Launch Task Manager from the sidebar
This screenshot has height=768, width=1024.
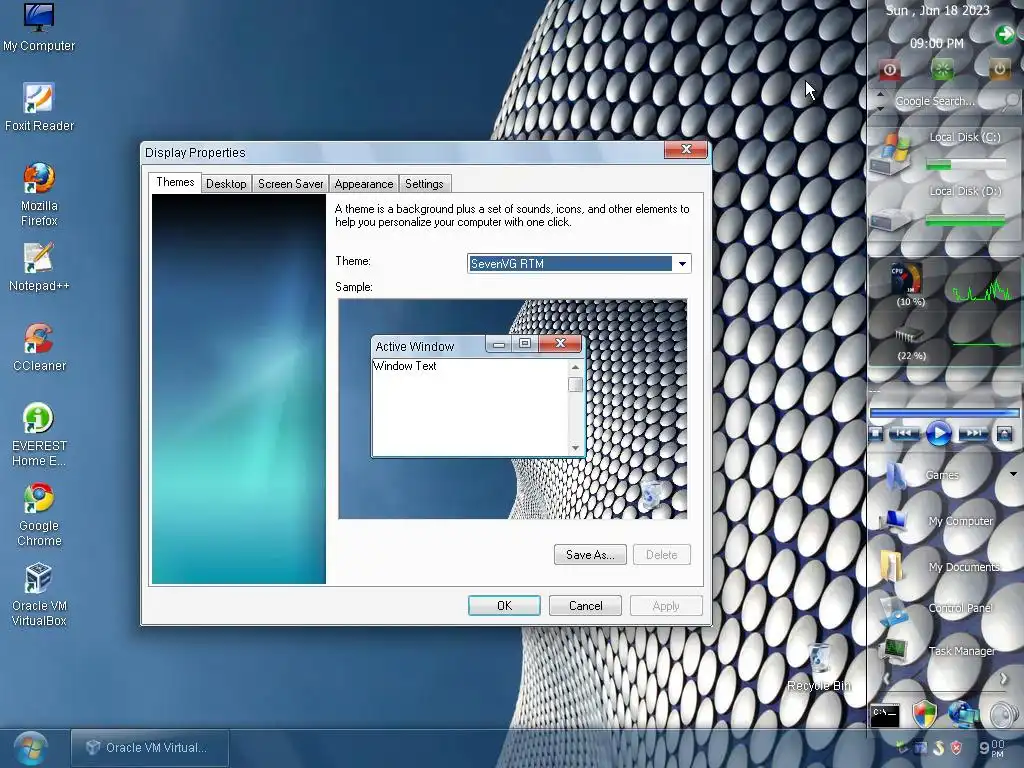(938, 650)
